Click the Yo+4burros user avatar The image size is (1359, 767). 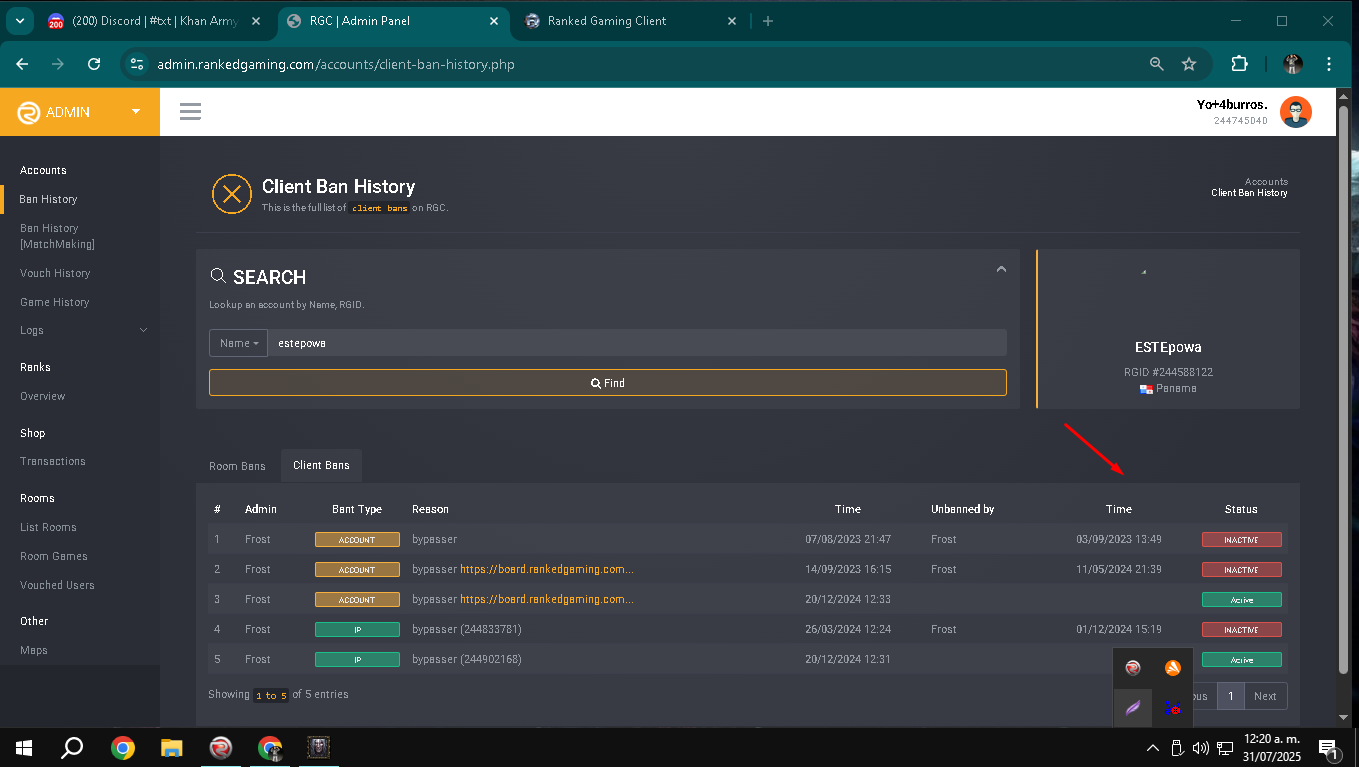click(x=1295, y=112)
